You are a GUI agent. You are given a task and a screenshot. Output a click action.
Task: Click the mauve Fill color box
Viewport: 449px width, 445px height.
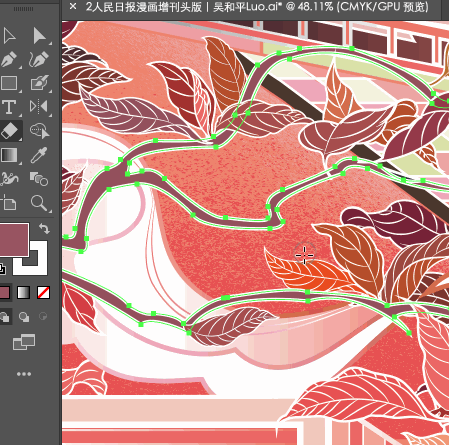(x=14, y=240)
